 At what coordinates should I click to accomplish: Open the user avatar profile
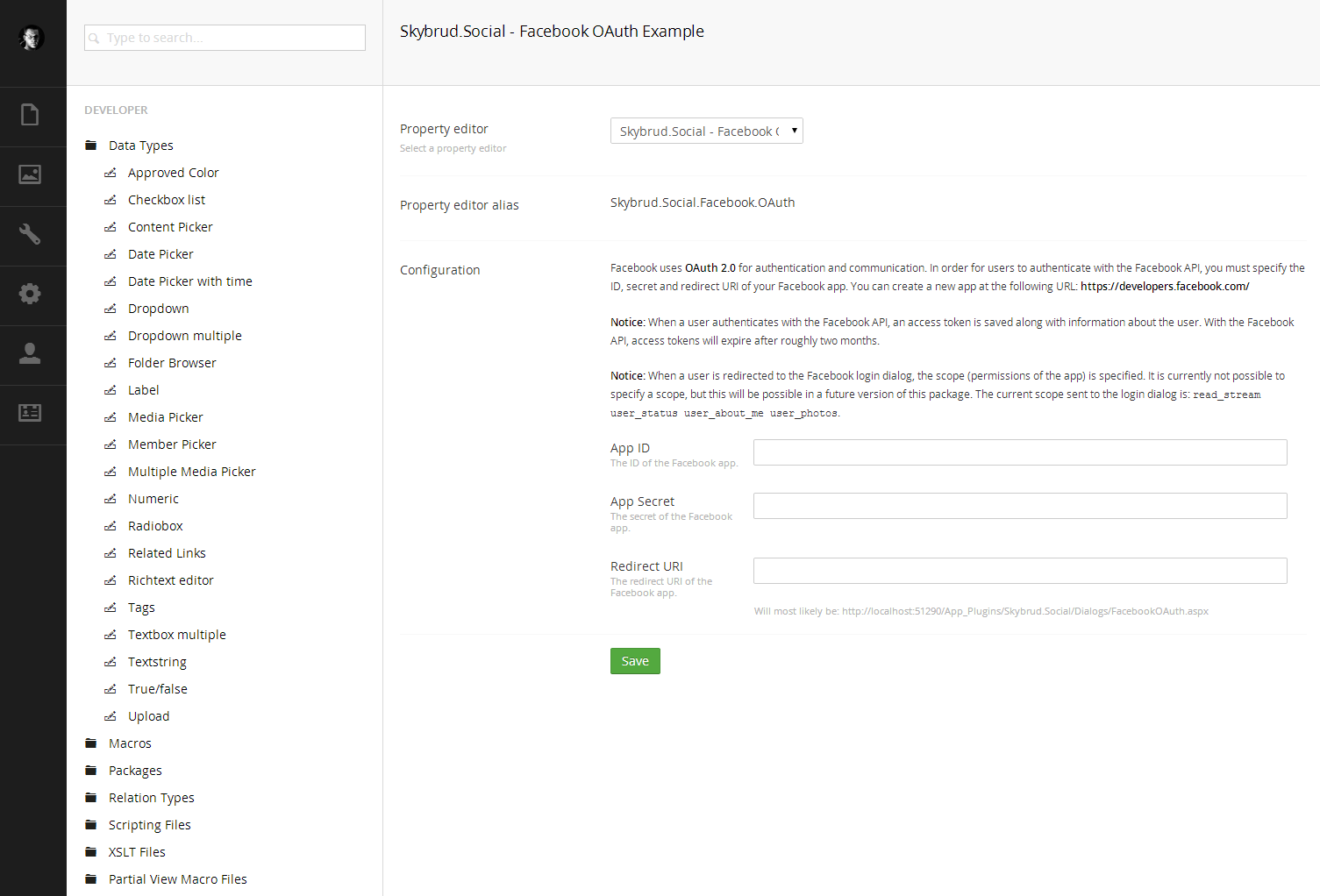(x=32, y=38)
